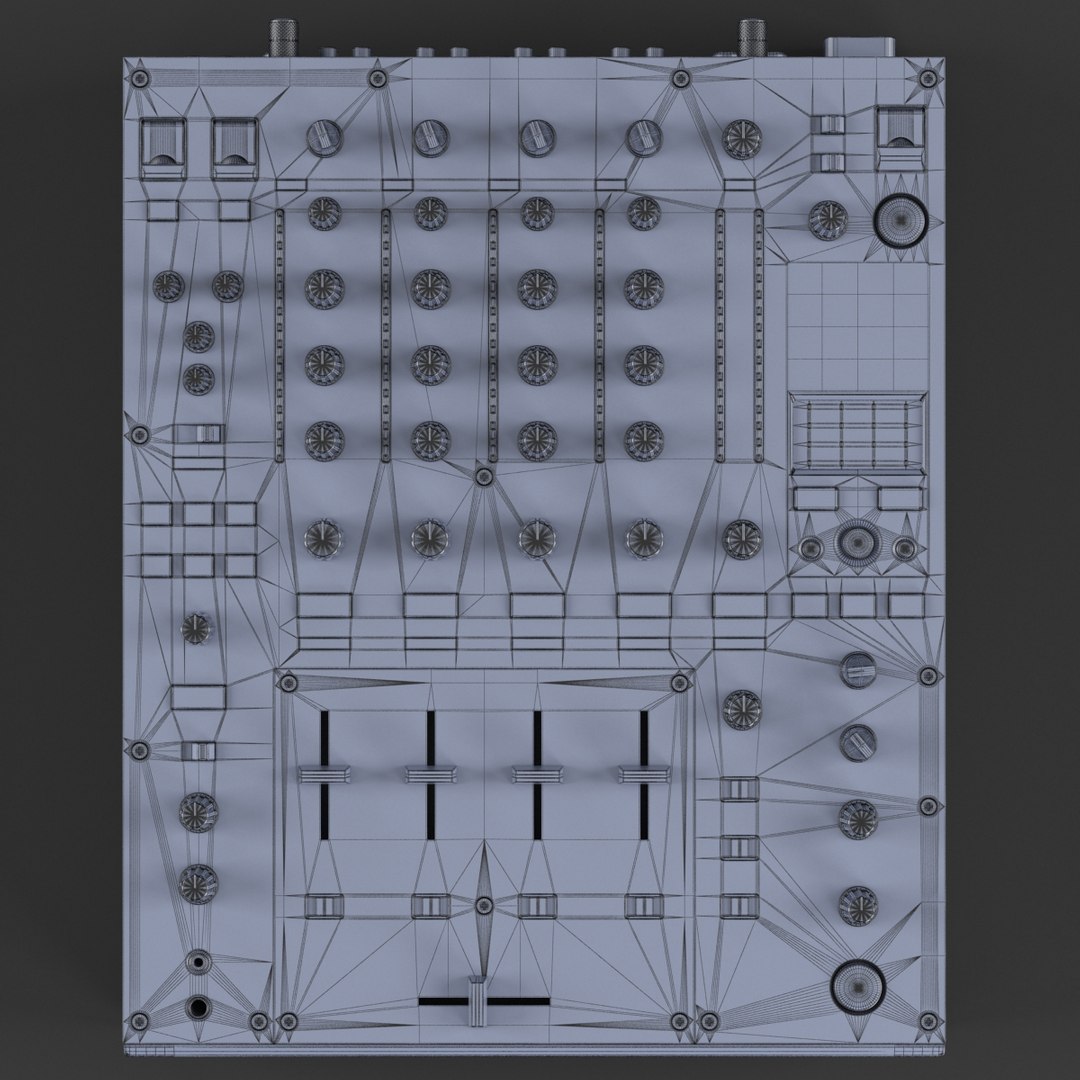Click the large center encoder between two small knobs
Viewport: 1080px width, 1080px height.
click(x=858, y=543)
